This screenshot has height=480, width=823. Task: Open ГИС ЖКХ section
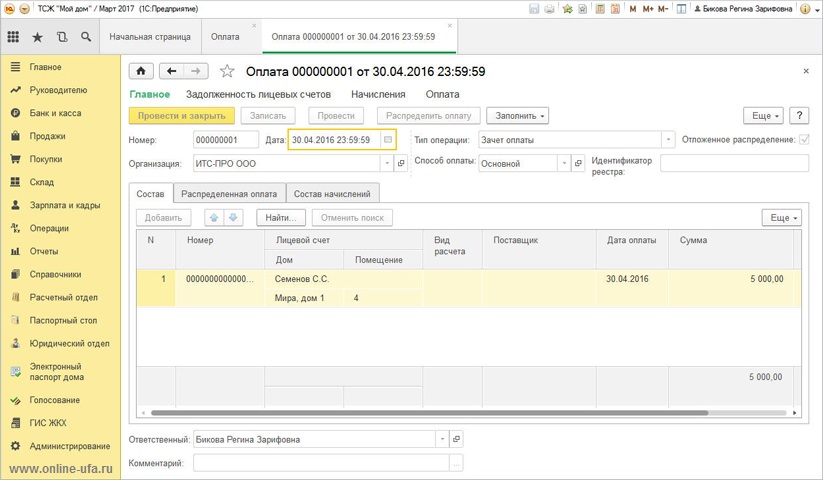click(48, 423)
